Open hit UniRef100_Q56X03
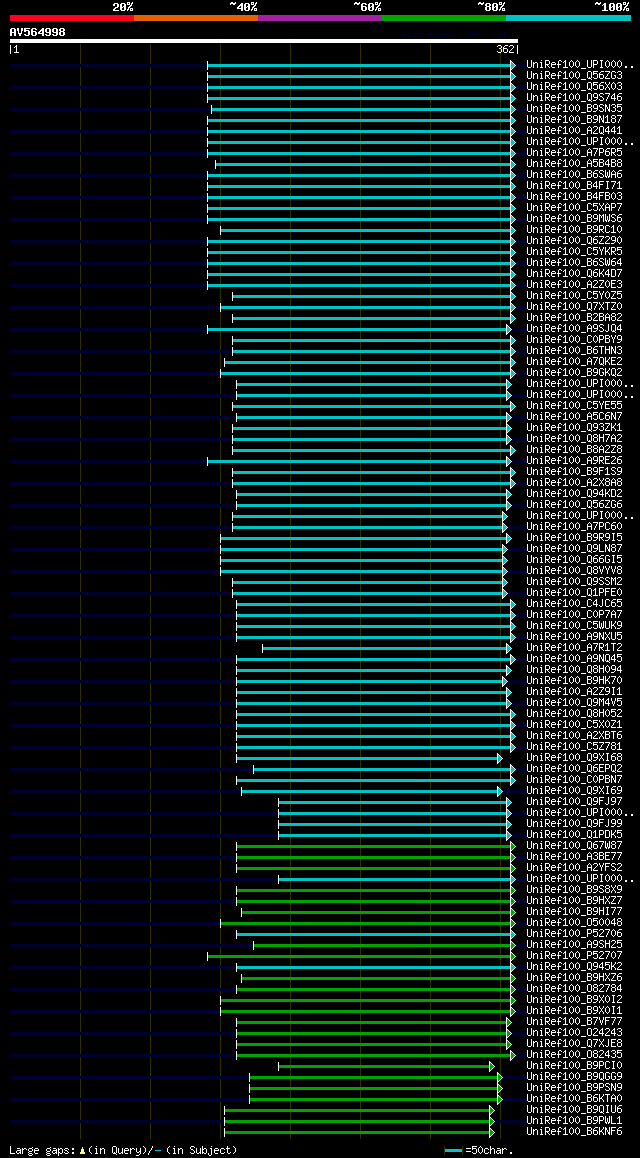This screenshot has height=1158, width=640. click(x=574, y=86)
